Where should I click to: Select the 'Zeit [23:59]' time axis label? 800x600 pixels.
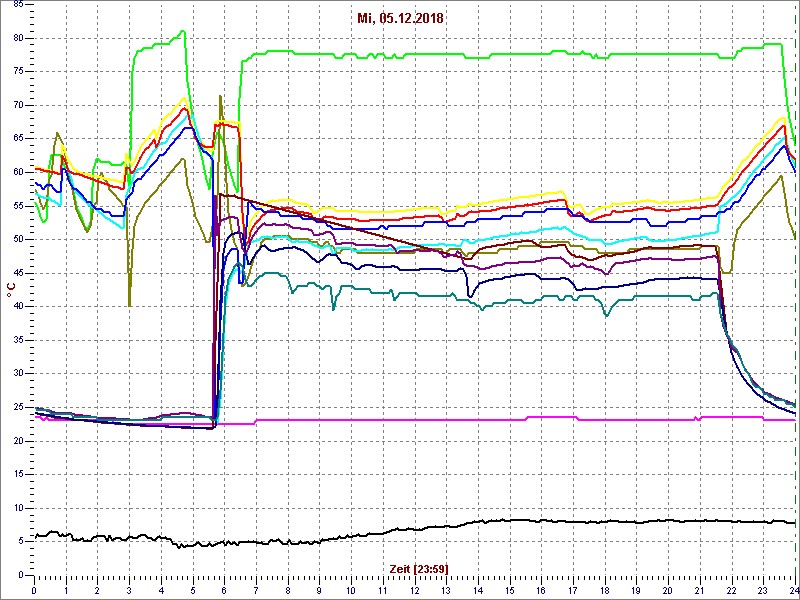[419, 568]
